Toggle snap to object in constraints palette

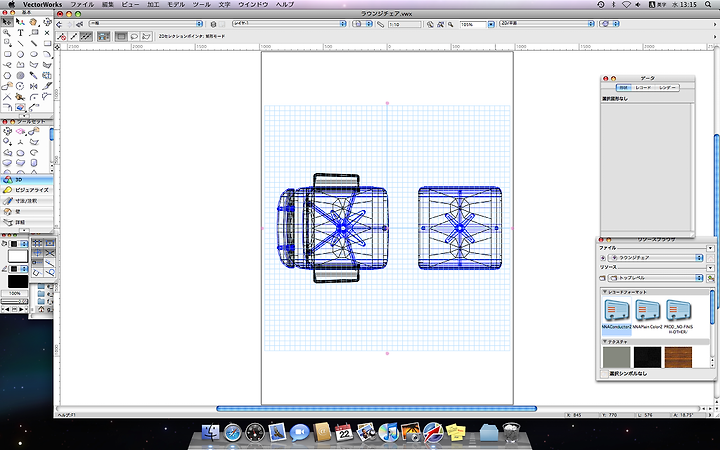click(50, 243)
